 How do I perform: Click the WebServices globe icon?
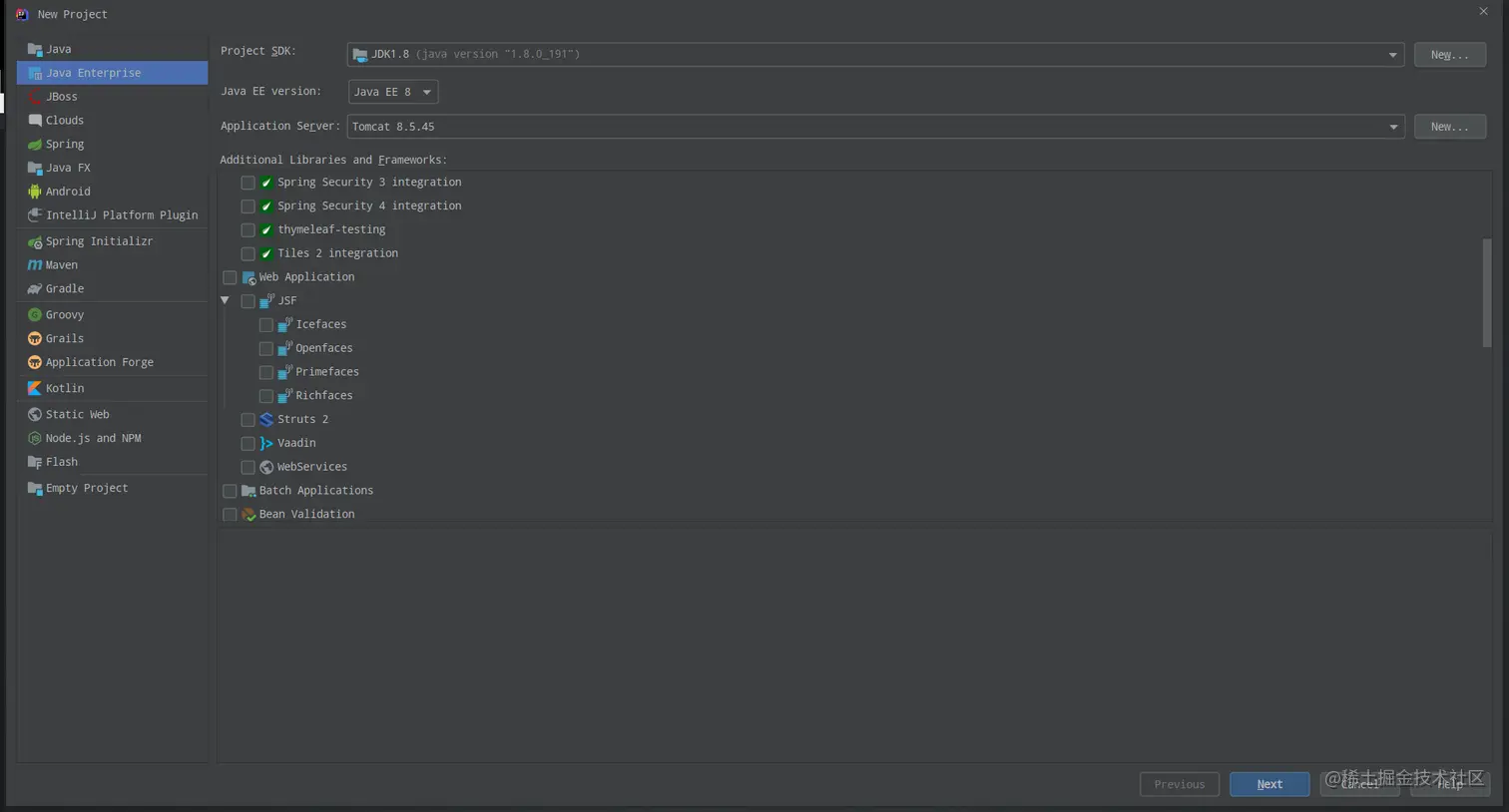click(266, 468)
